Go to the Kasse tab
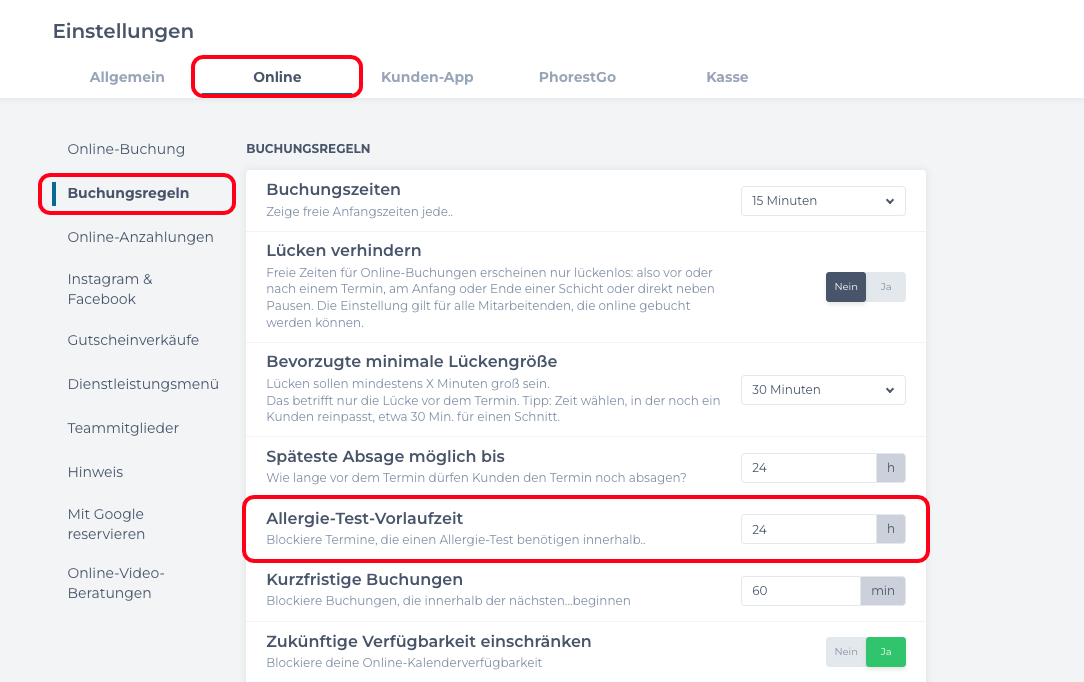1084x682 pixels. point(727,77)
